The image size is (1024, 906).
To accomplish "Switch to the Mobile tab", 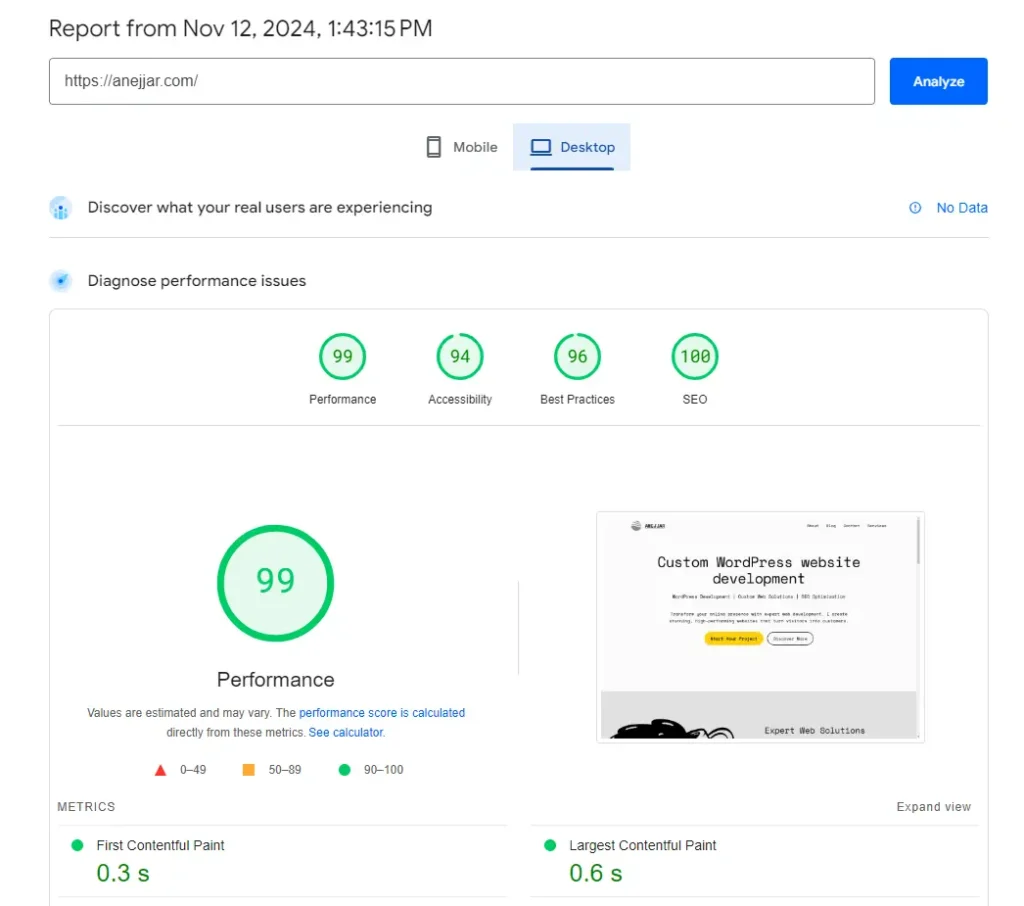I will 461,147.
